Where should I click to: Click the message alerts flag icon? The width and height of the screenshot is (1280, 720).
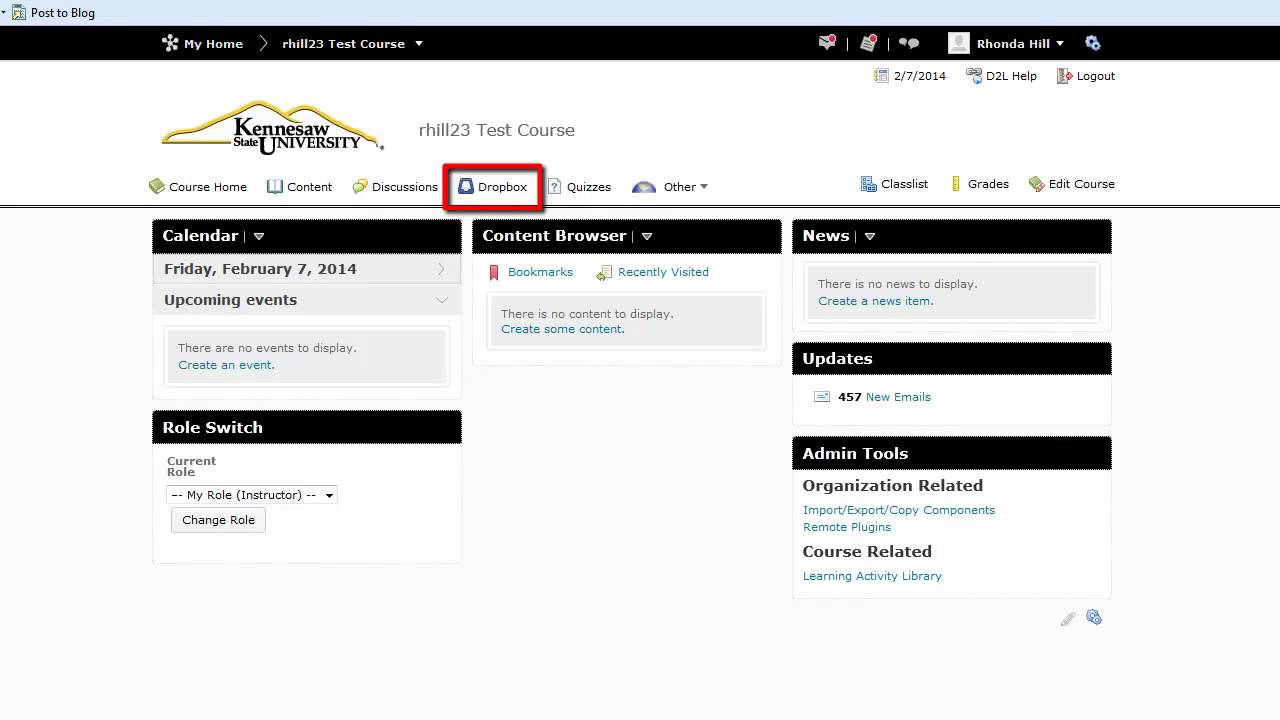point(827,43)
